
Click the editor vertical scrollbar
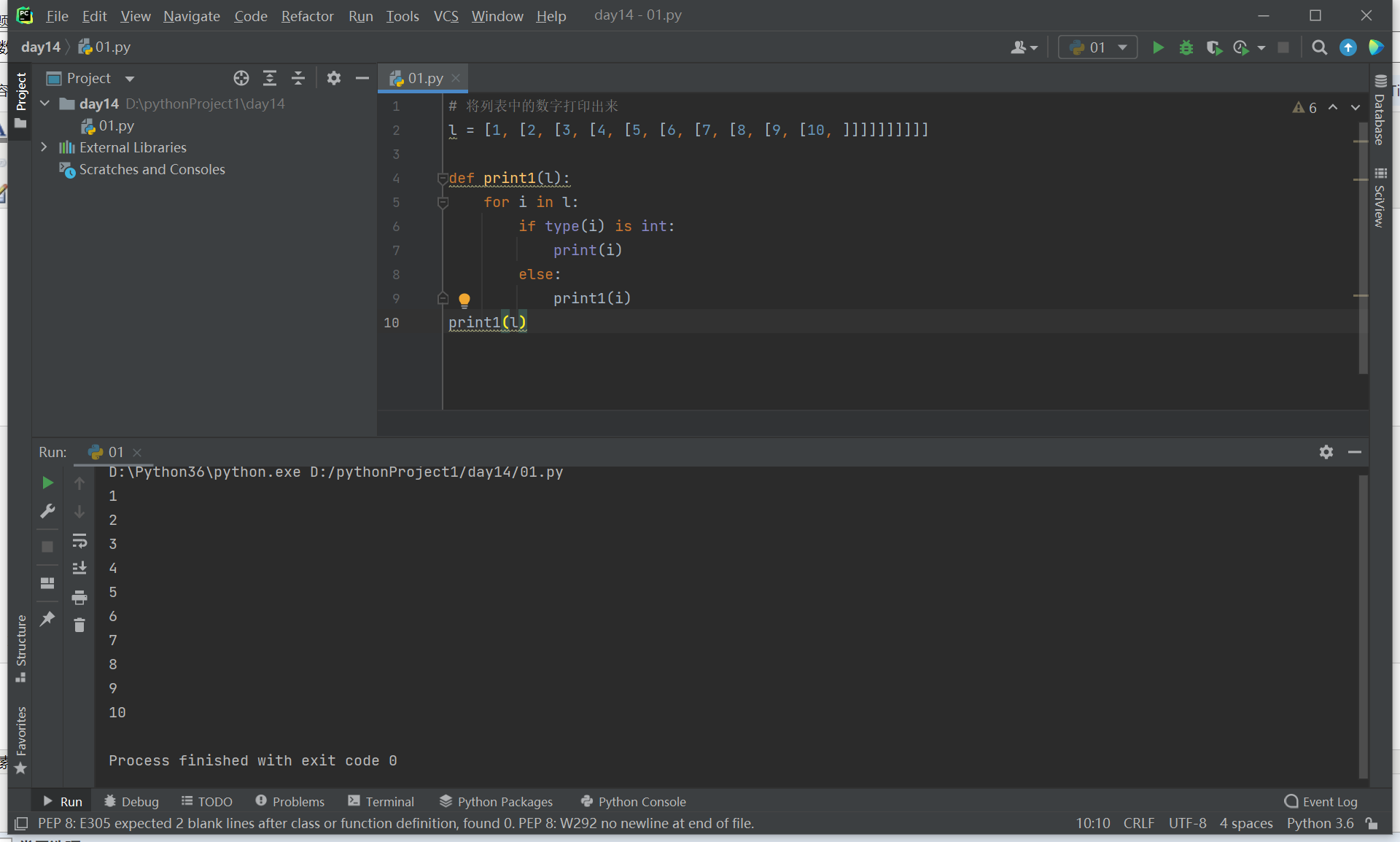pos(1363,248)
